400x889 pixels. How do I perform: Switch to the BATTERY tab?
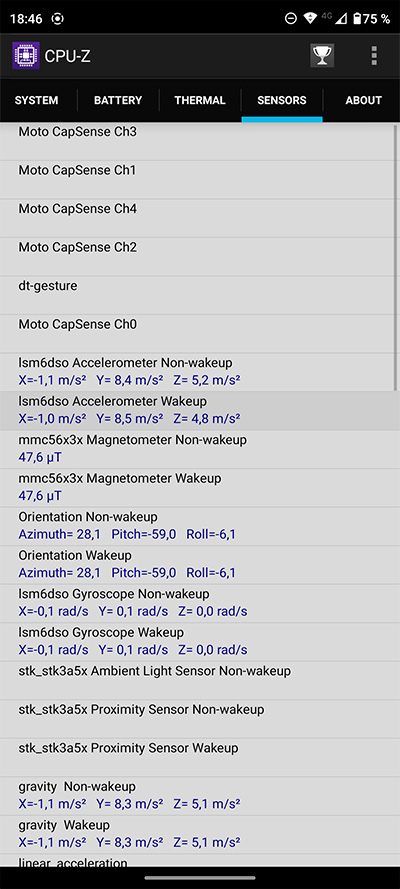pos(118,100)
